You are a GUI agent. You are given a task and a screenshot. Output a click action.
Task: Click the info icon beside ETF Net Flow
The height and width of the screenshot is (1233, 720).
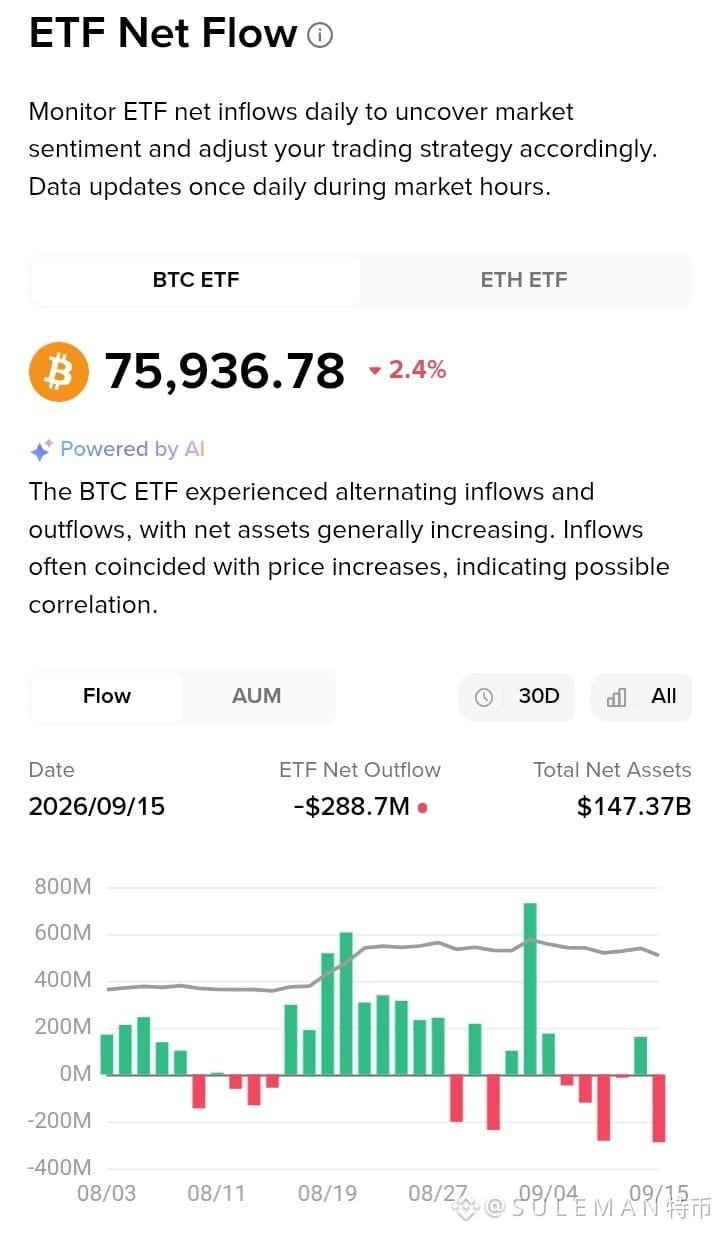pos(320,36)
